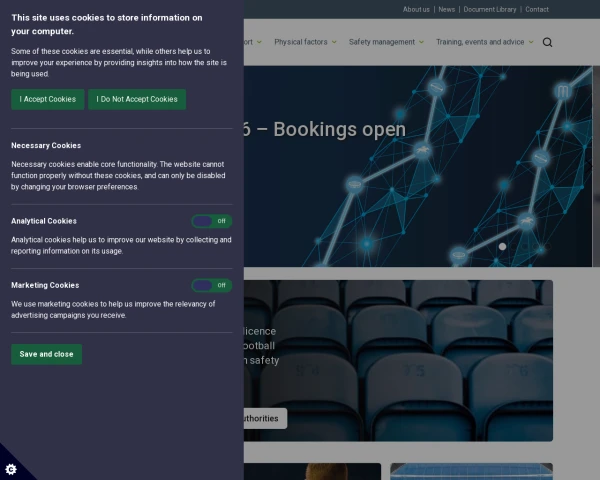
Task: Open the Physical factors menu
Action: [301, 42]
